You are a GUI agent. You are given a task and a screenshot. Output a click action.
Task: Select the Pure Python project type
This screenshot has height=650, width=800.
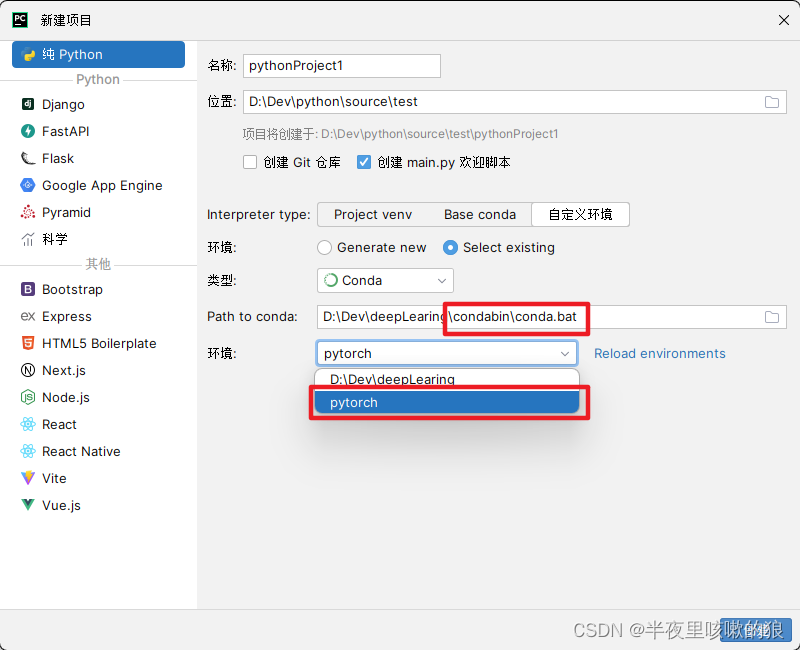coord(98,54)
